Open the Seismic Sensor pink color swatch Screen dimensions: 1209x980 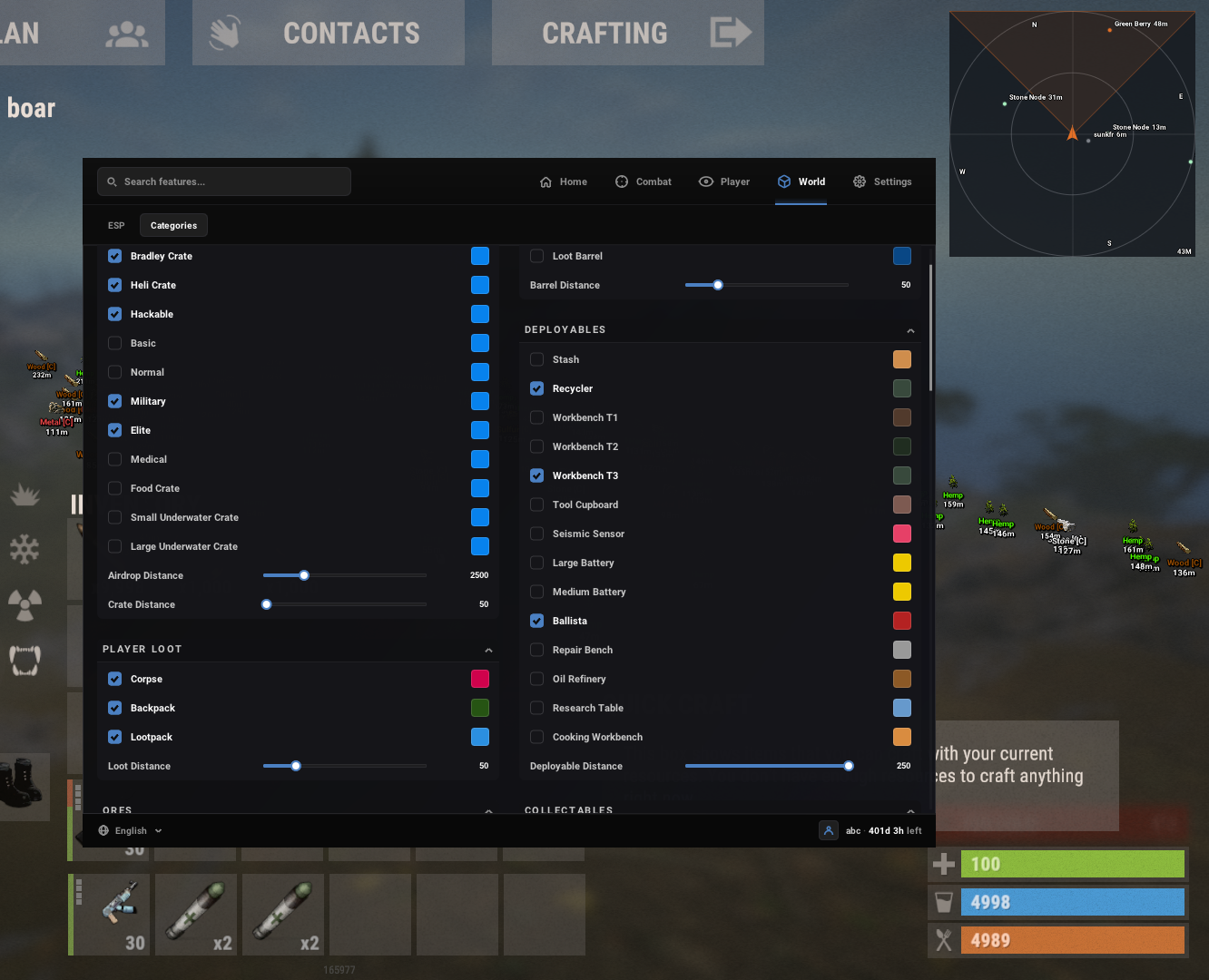pyautogui.click(x=902, y=534)
